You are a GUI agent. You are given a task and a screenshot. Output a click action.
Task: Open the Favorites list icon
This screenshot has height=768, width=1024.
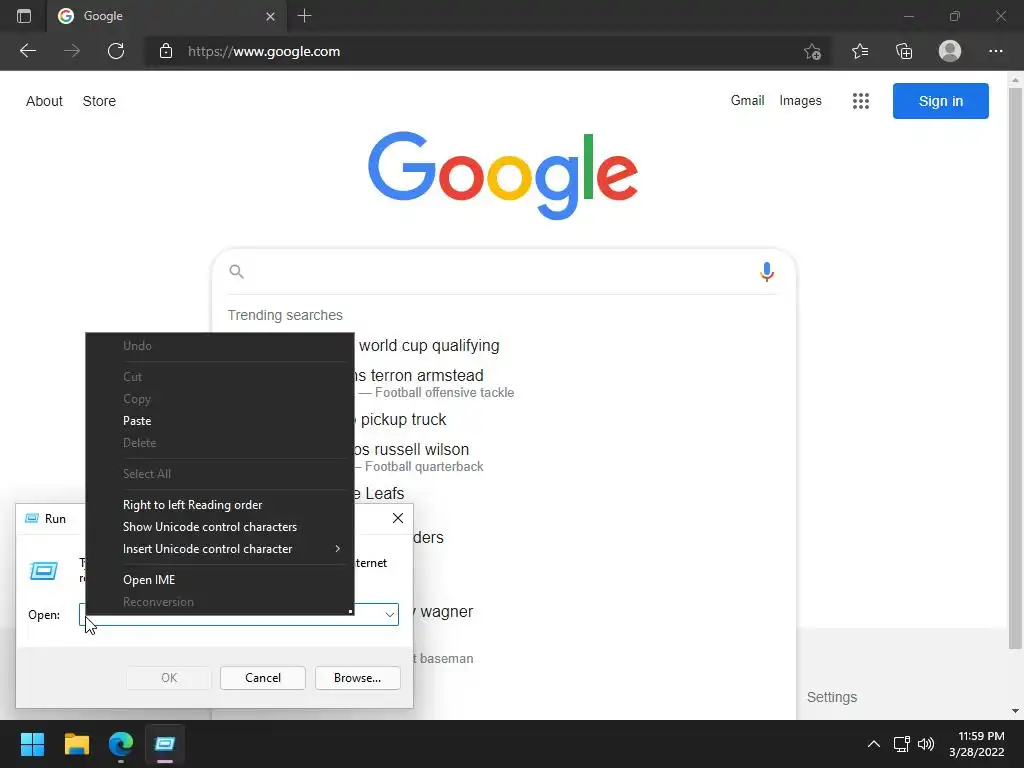[x=860, y=51]
